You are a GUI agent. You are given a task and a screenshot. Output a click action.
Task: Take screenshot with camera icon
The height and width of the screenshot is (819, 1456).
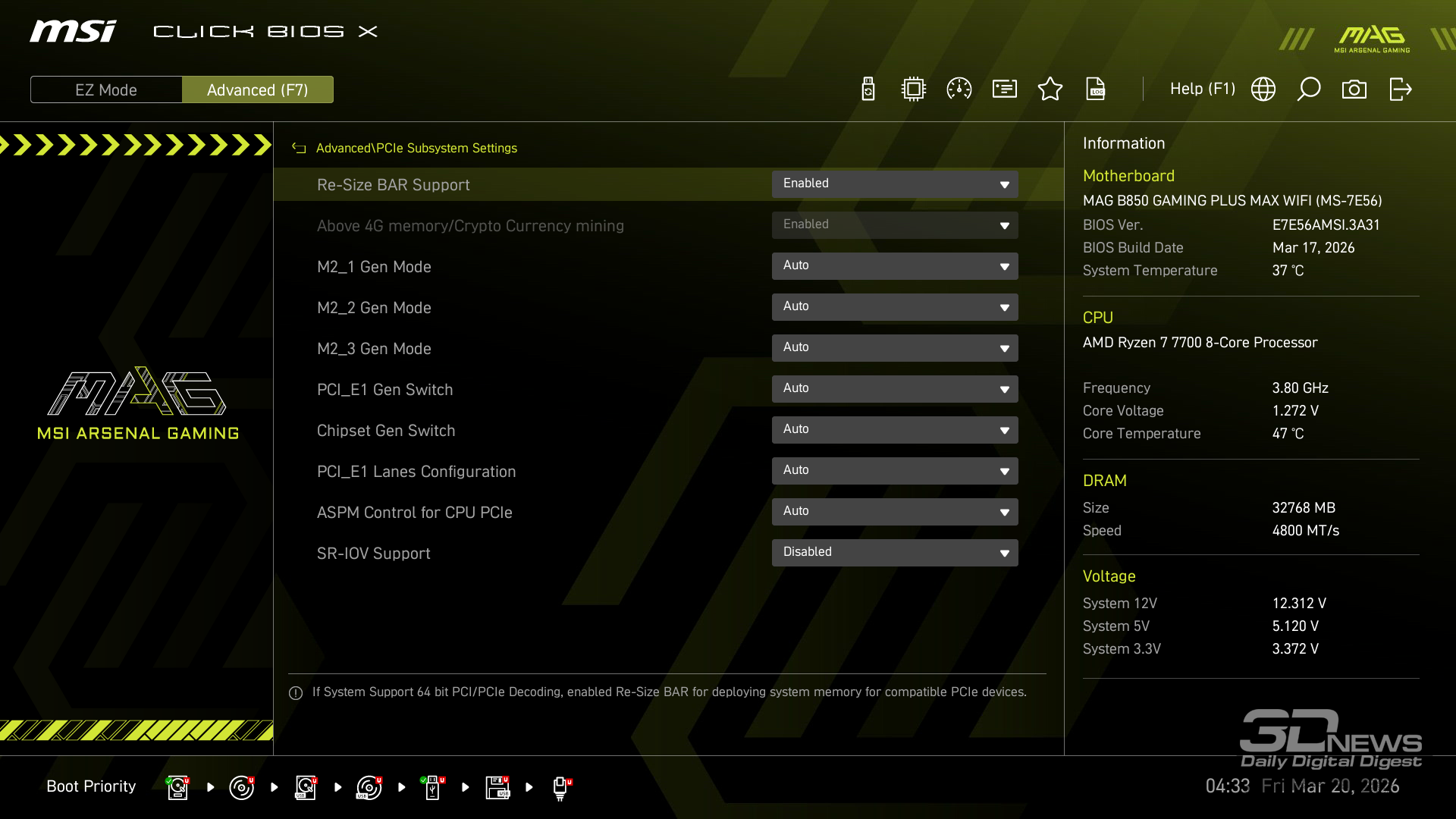pyautogui.click(x=1354, y=89)
